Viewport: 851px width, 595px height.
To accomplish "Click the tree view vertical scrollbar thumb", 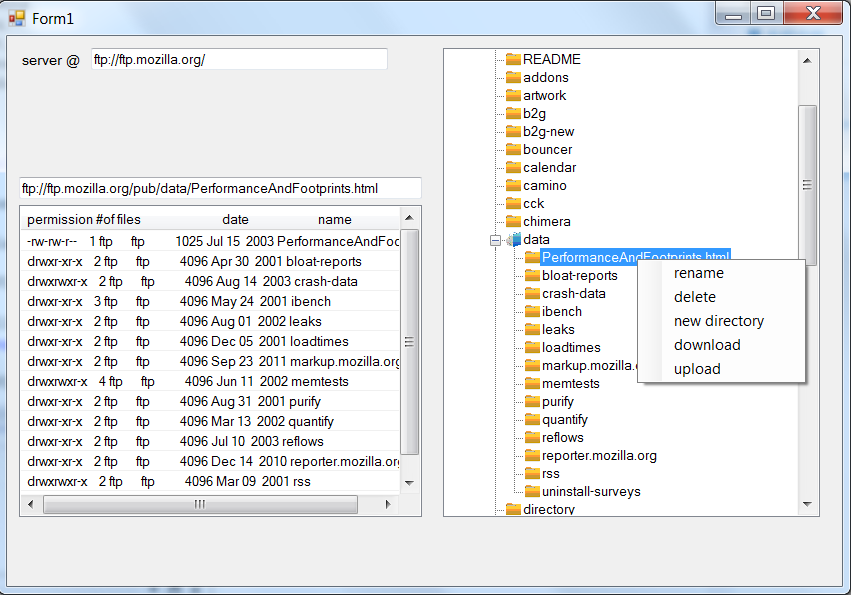I will [x=807, y=185].
